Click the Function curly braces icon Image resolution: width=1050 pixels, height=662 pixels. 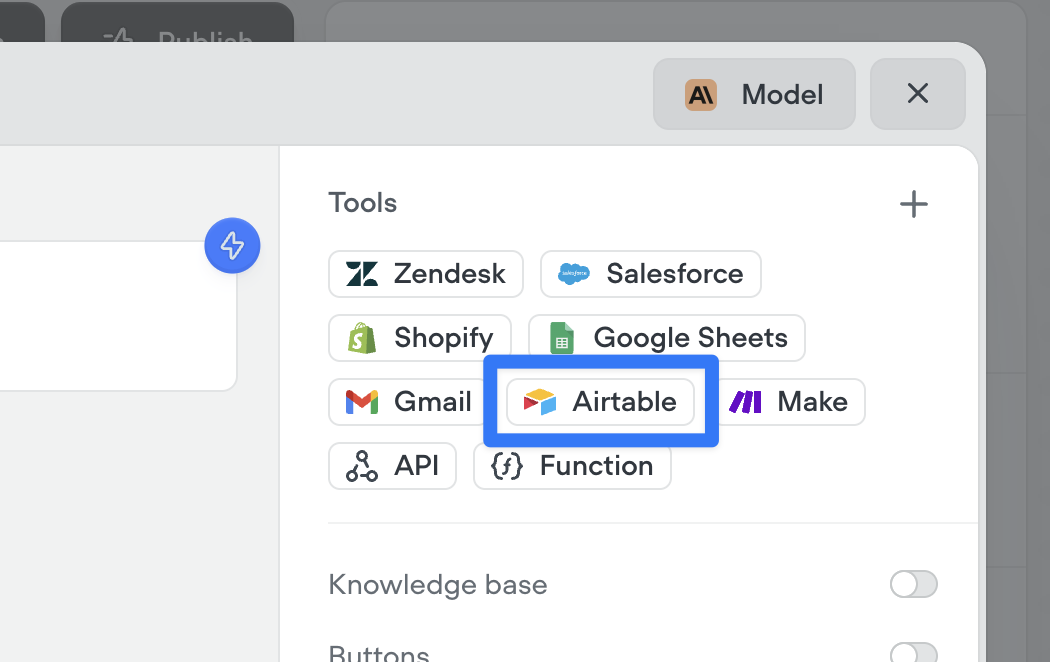[507, 466]
